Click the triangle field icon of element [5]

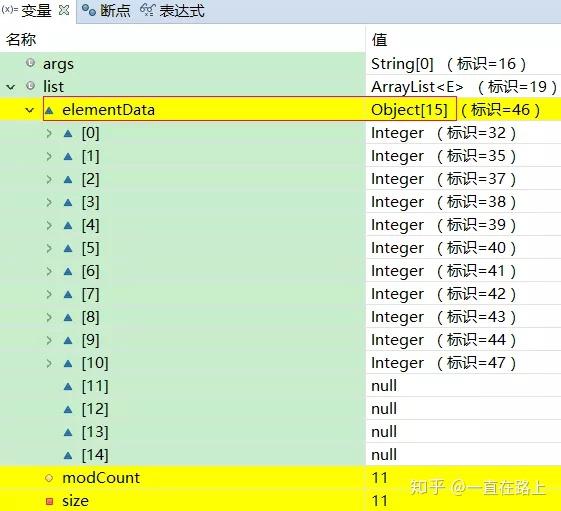[x=68, y=249]
